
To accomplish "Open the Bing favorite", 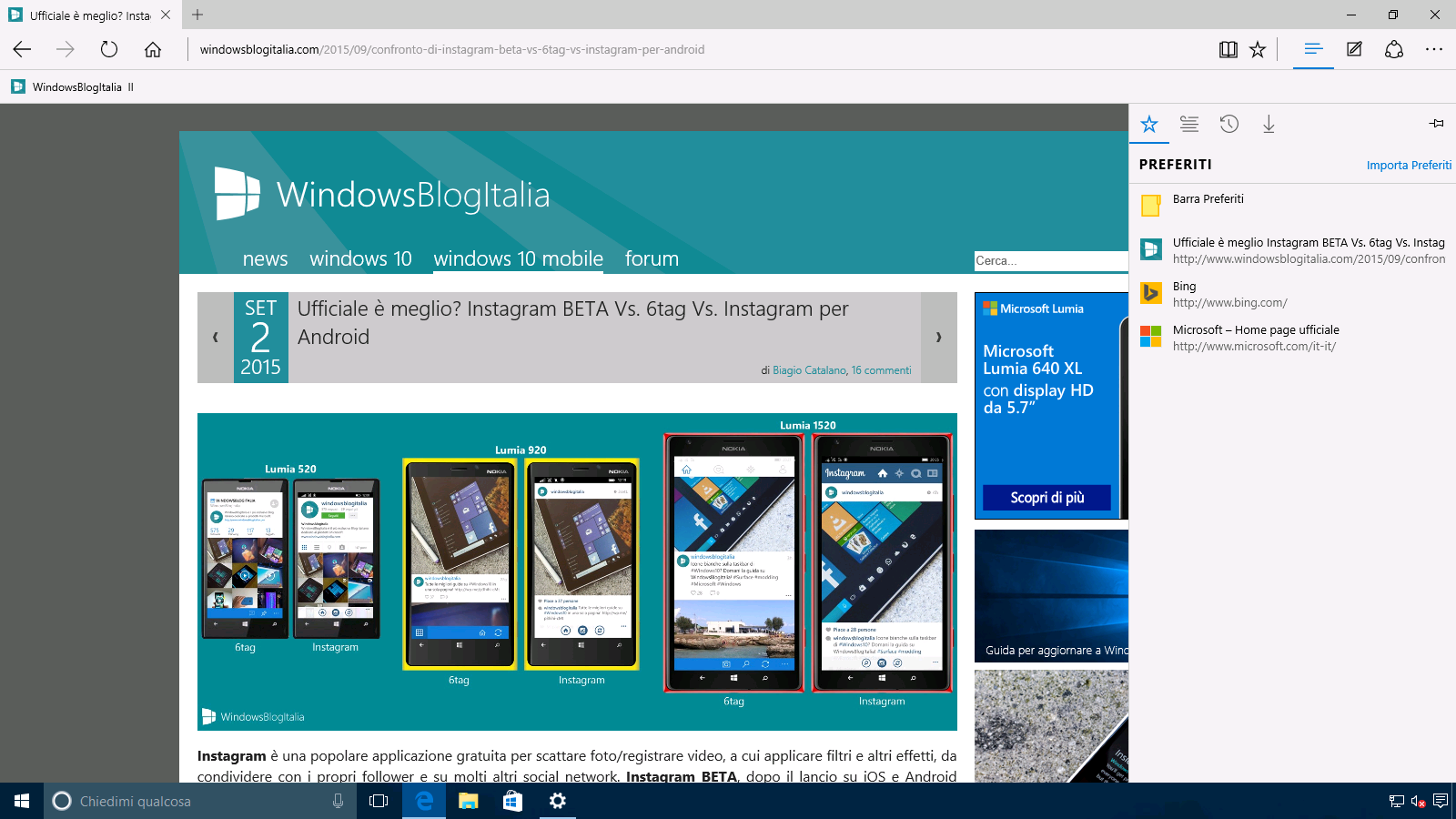I will tap(1292, 294).
